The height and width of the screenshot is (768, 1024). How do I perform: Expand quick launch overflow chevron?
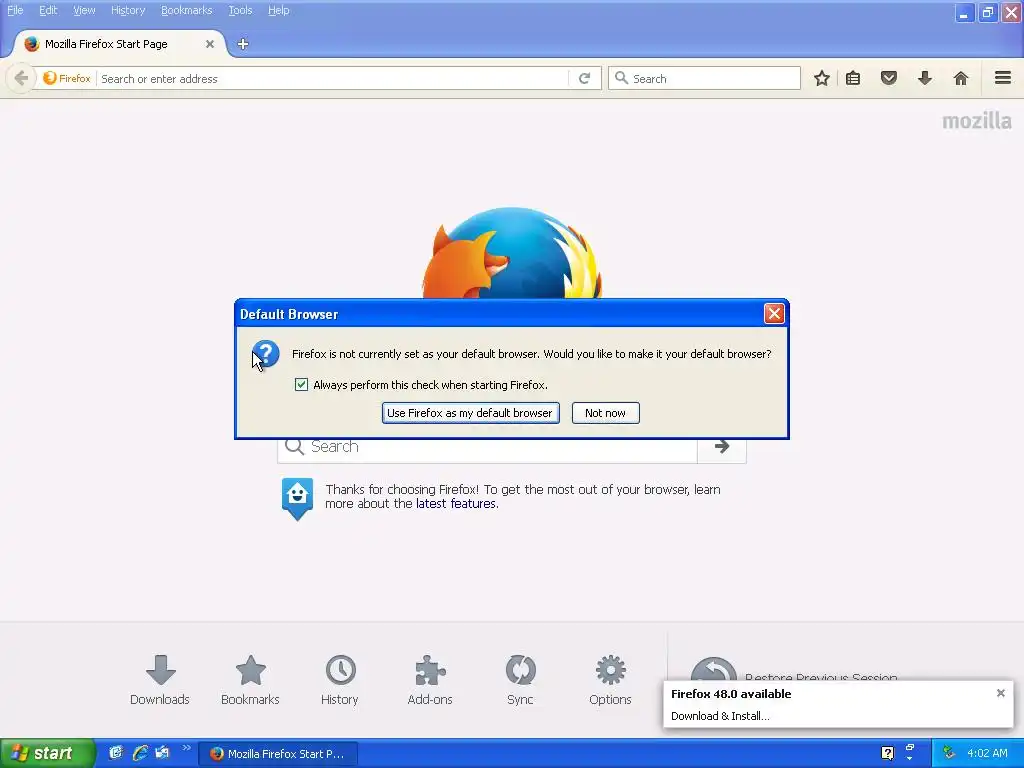pos(186,748)
